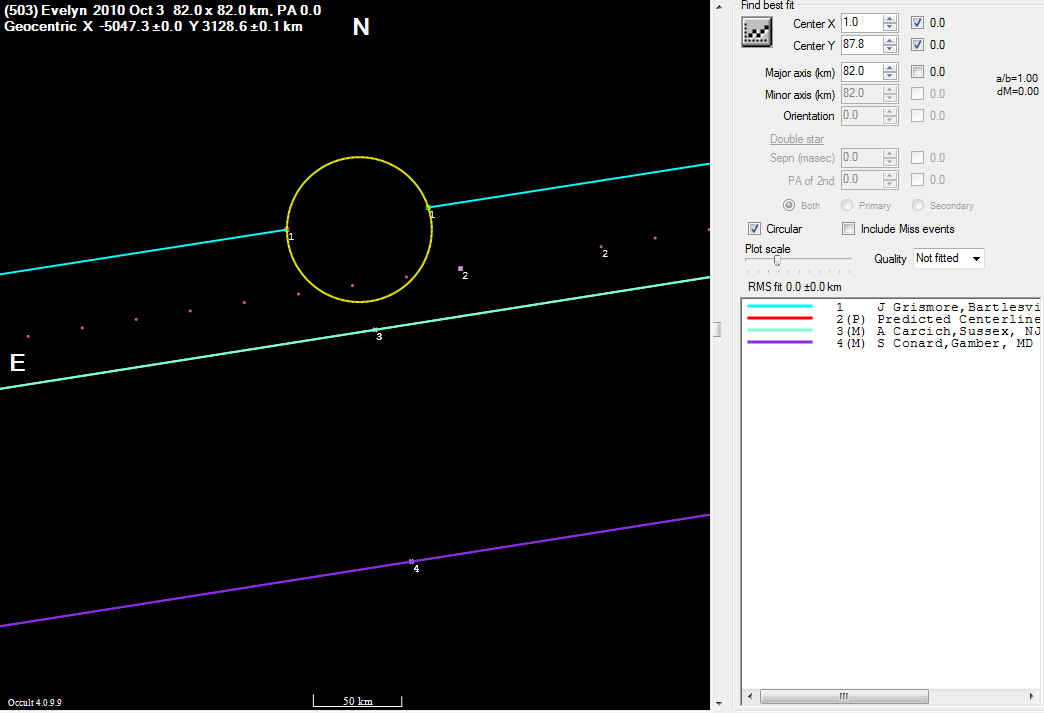Click the Find best fit plot icon button
1044x713 pixels.
[757, 32]
